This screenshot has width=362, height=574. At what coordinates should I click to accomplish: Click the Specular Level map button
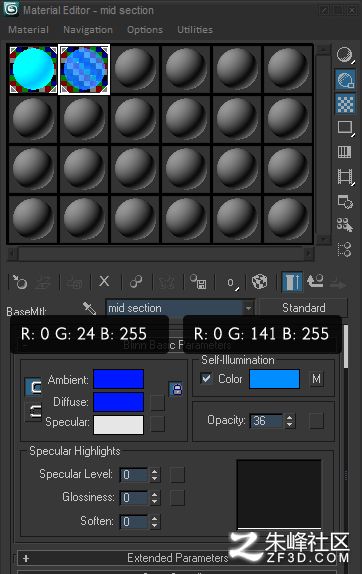pos(178,475)
